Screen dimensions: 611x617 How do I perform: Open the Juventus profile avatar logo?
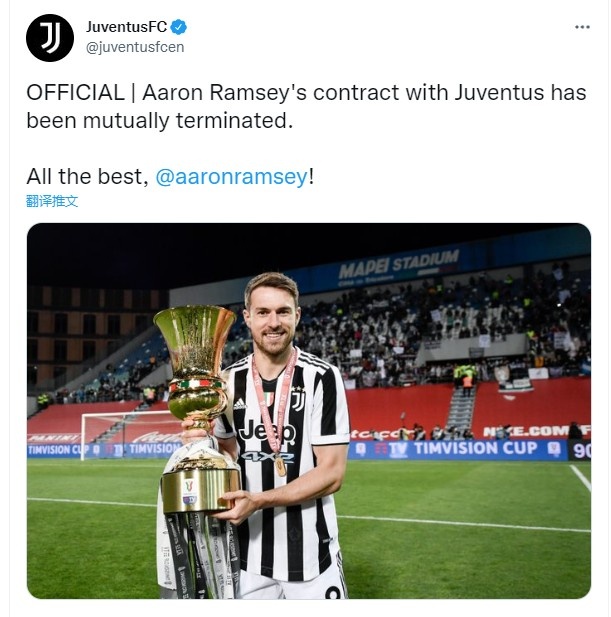click(50, 38)
